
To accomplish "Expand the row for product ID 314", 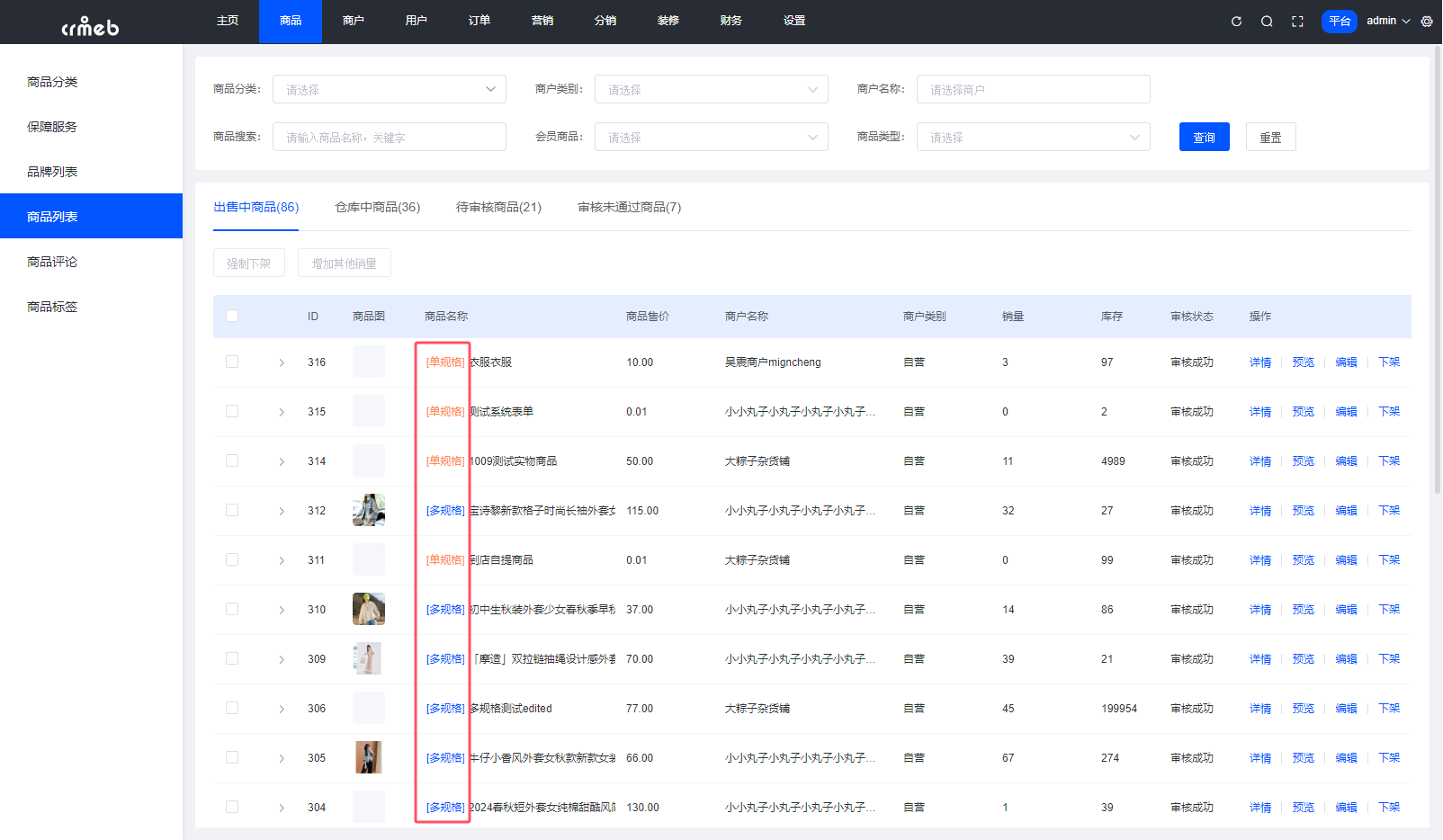I will 281,460.
